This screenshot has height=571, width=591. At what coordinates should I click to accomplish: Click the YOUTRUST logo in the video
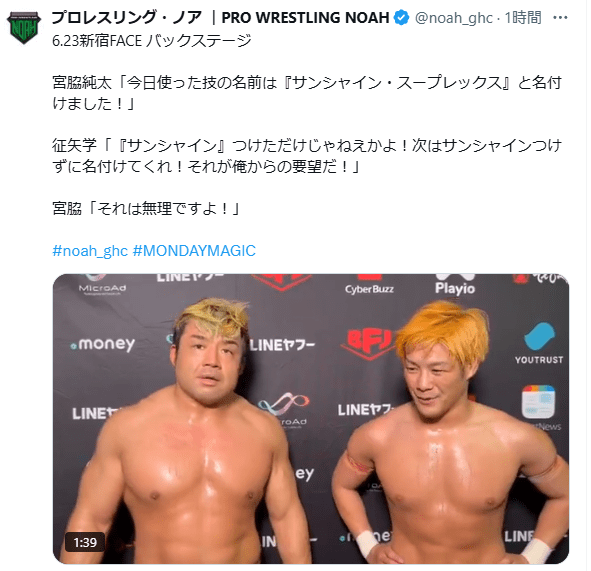point(539,344)
